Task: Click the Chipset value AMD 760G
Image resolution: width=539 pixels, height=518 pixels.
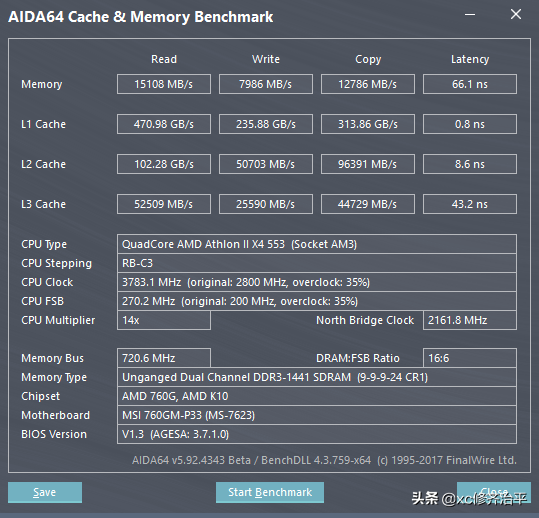Action: 317,396
